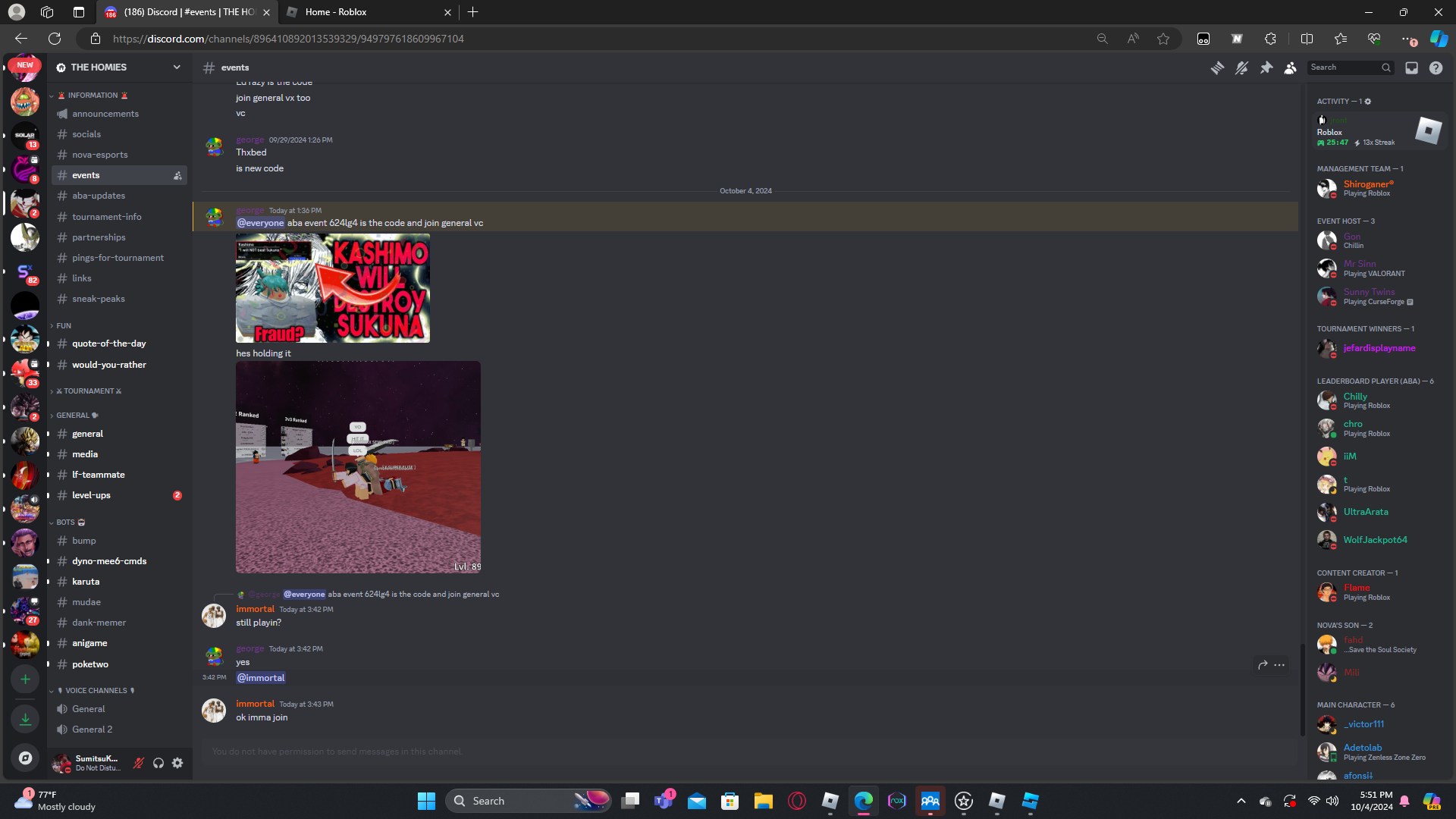Open Pinned Messages icon

tap(1266, 67)
